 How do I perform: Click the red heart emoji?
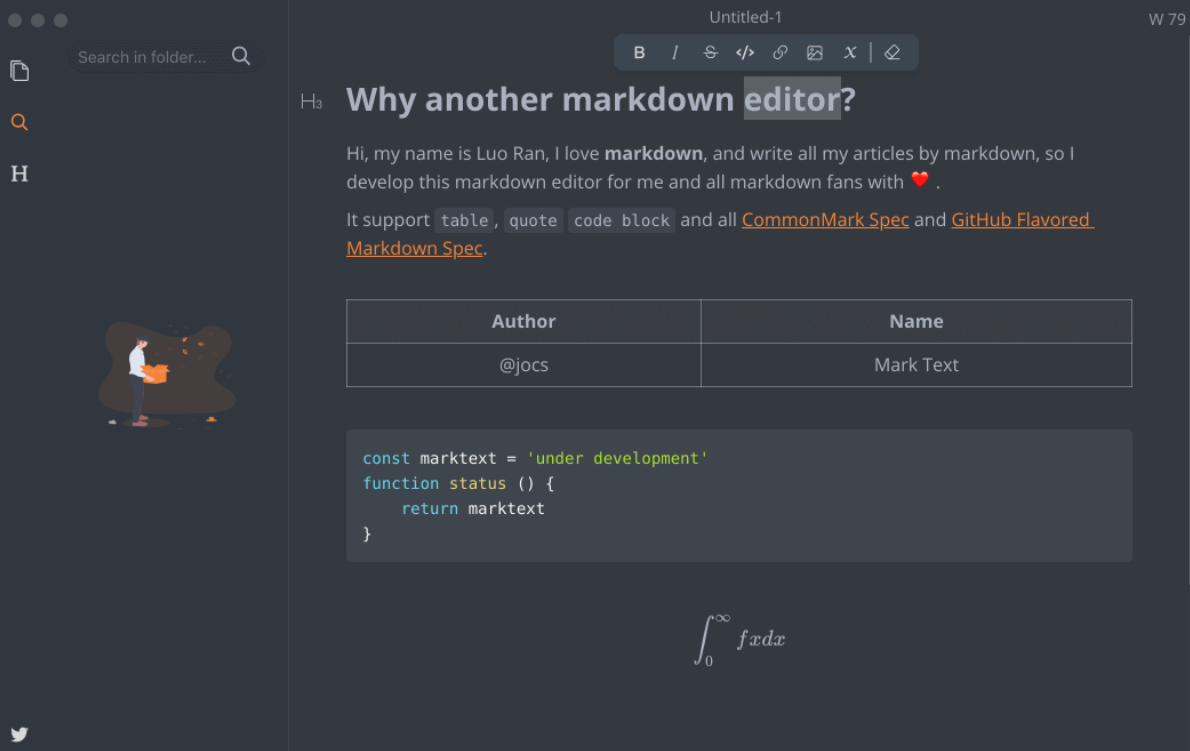click(x=920, y=180)
